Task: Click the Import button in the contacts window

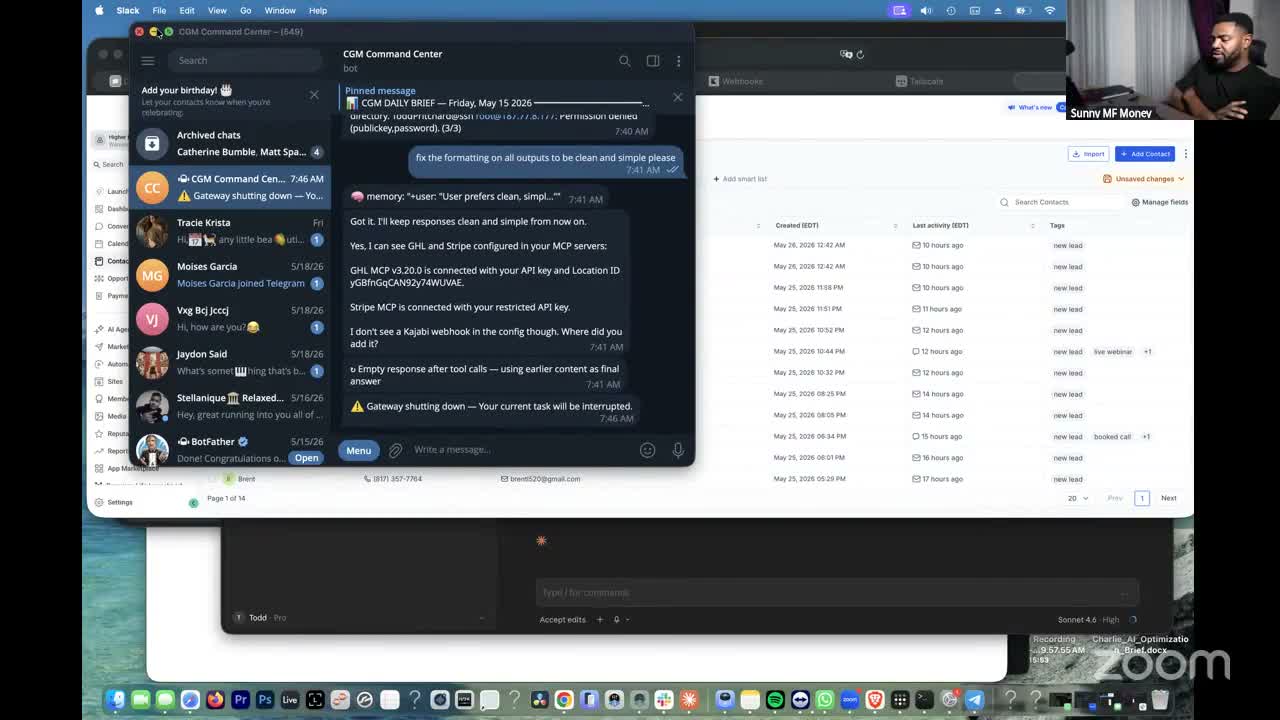Action: 1088,154
